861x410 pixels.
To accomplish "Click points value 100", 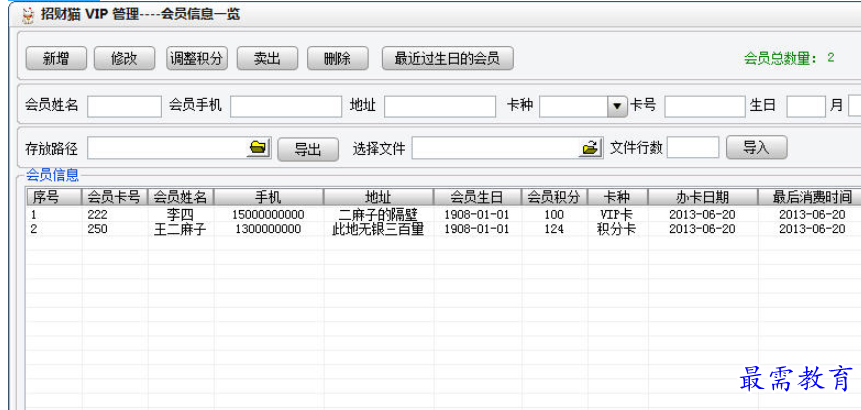I will [554, 215].
